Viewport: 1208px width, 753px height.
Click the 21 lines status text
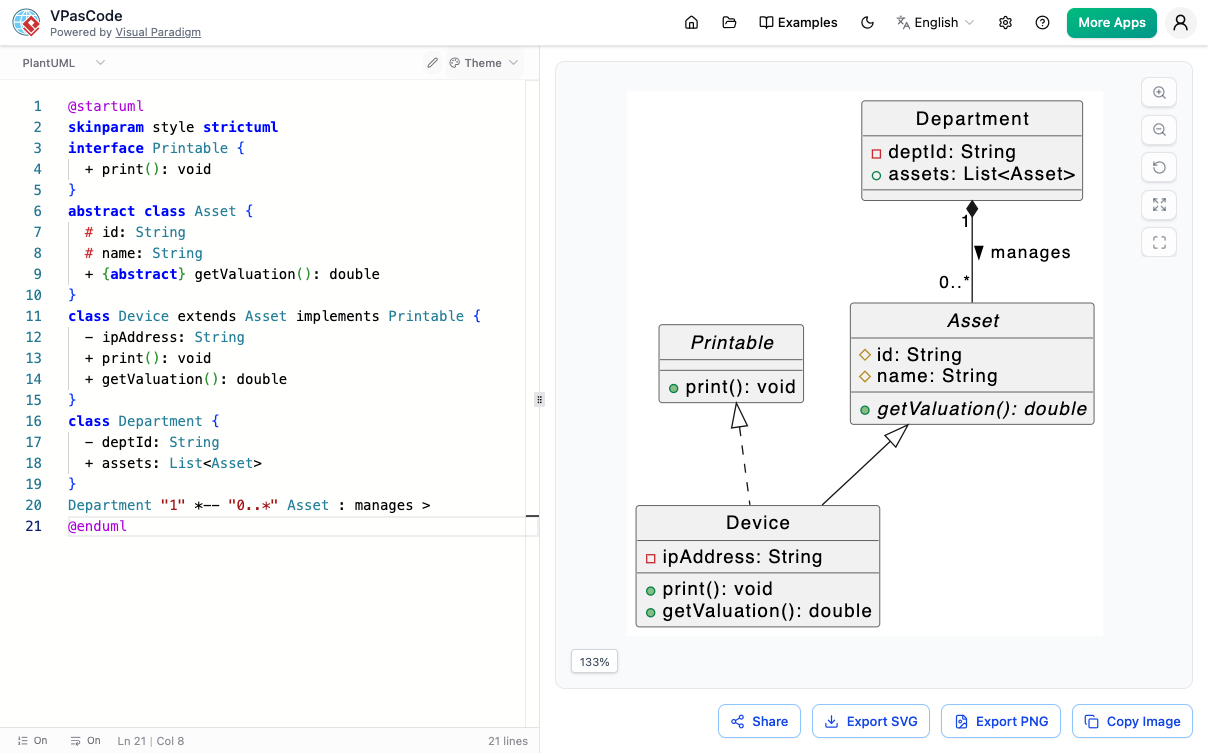pos(508,741)
